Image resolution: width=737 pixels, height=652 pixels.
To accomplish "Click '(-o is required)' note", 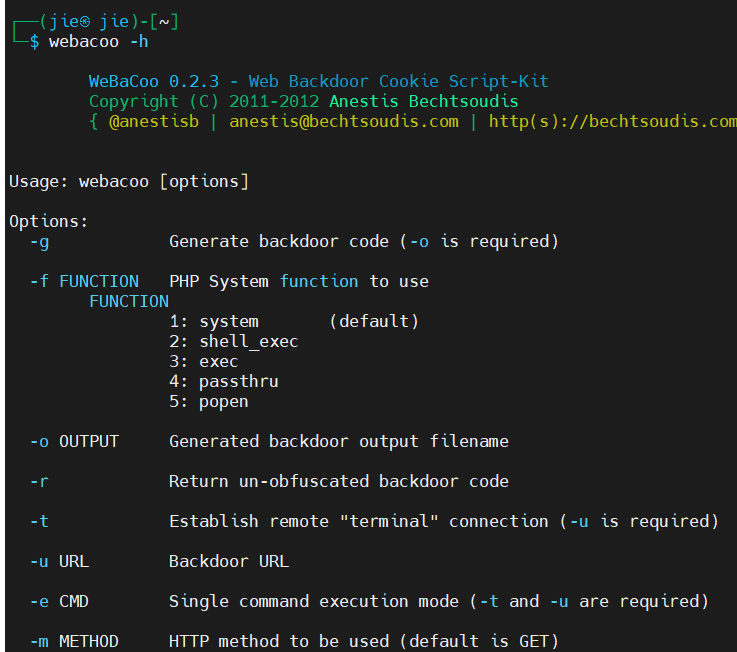I will coord(479,242).
